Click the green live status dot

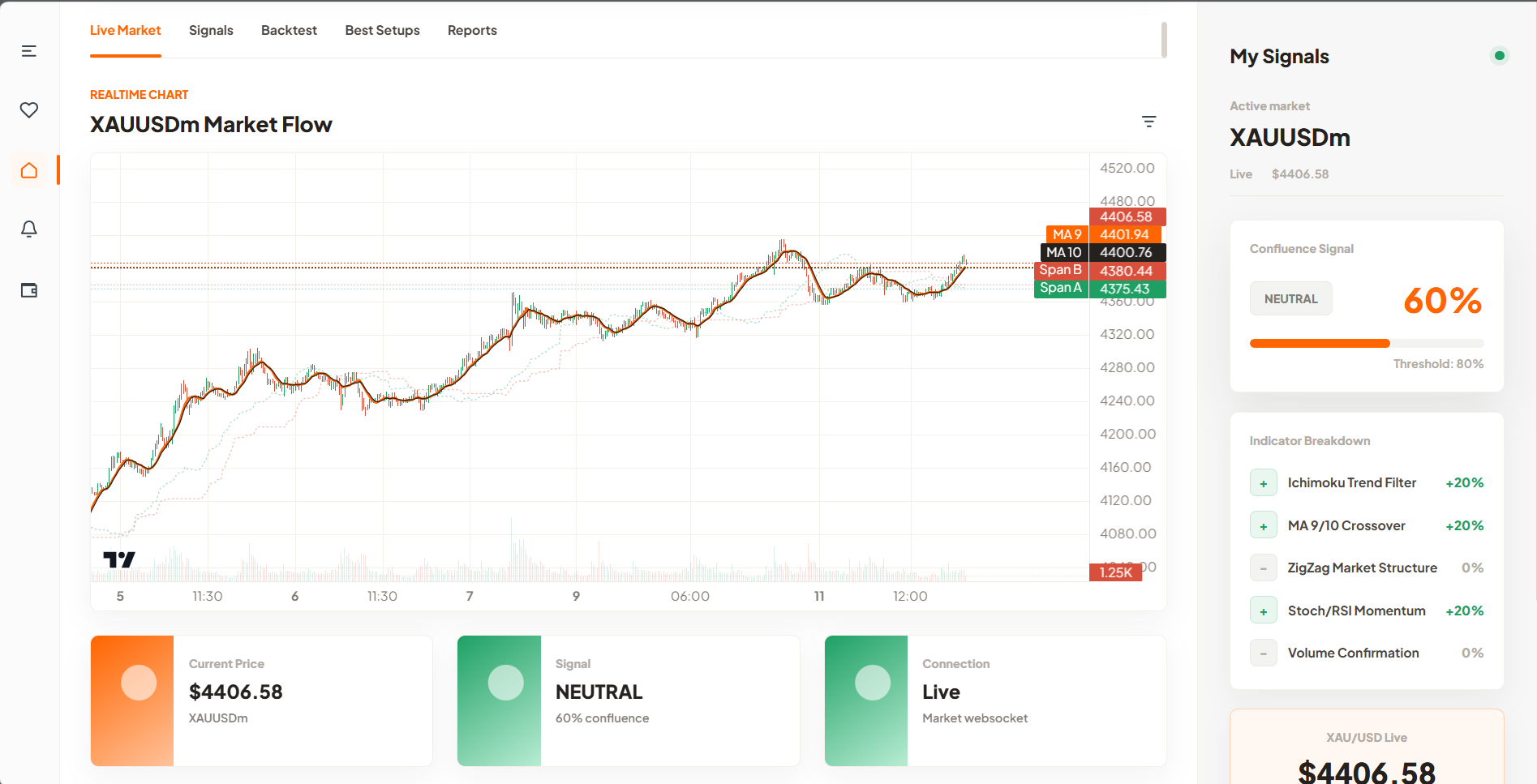pos(1500,56)
